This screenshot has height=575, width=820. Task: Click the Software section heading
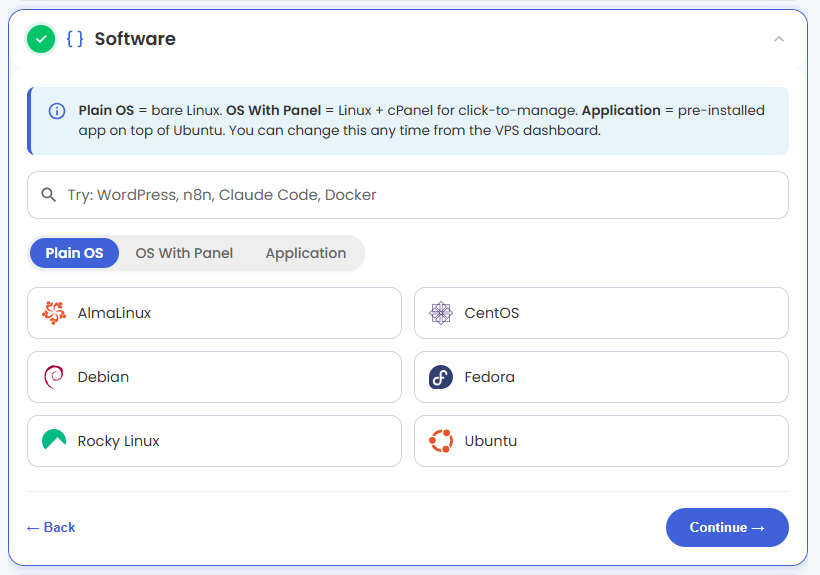[135, 39]
